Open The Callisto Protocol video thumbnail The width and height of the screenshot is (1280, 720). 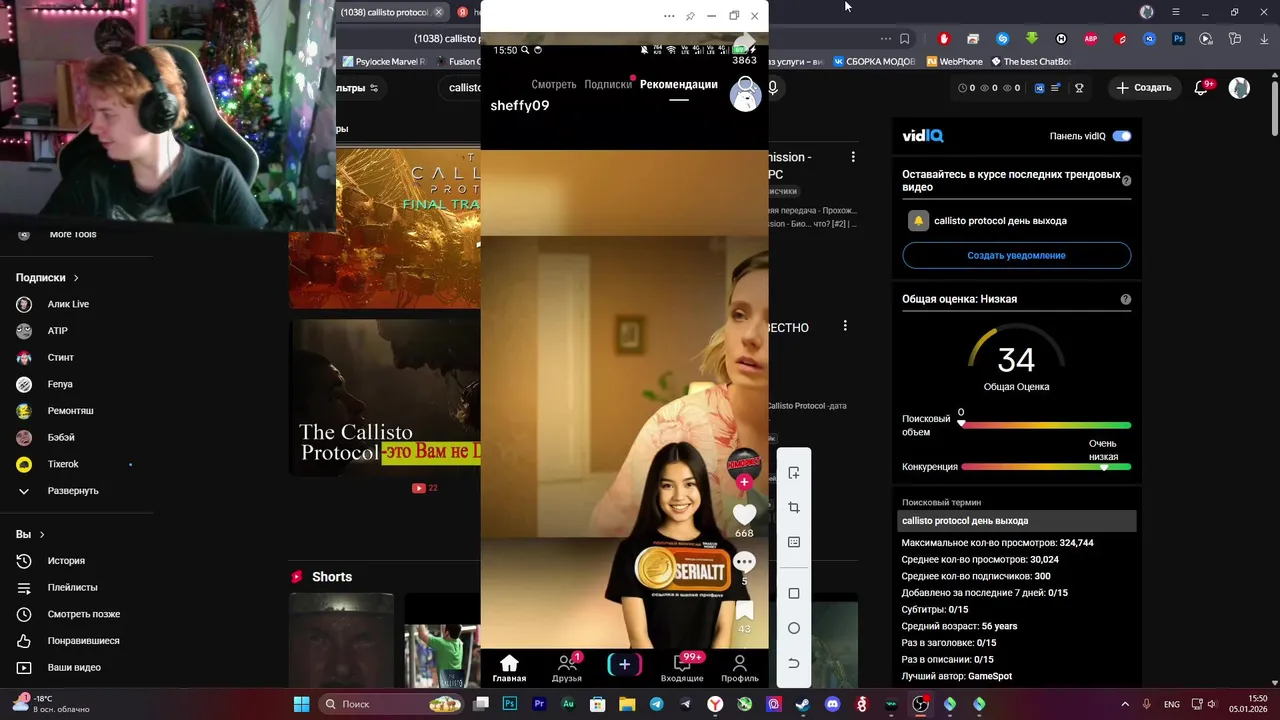point(385,397)
